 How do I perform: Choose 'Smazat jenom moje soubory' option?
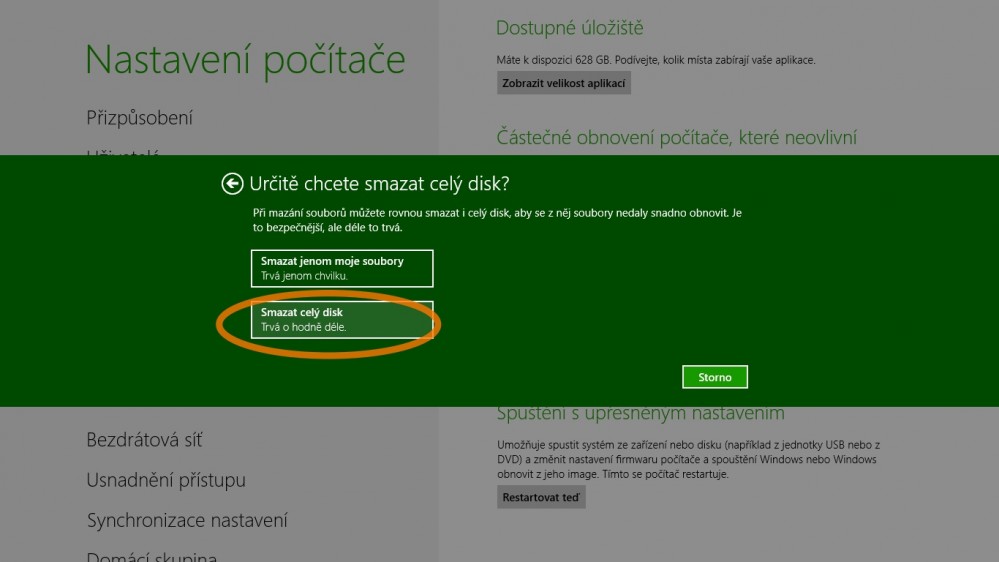(341, 268)
